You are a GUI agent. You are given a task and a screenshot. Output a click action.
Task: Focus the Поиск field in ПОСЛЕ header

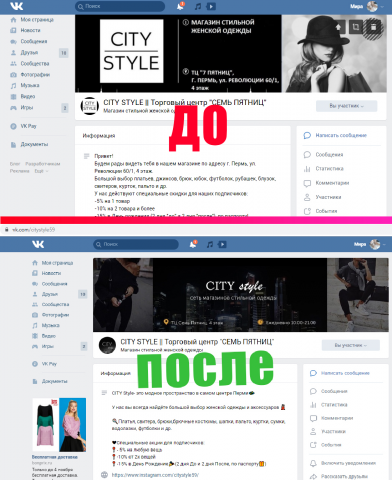[136, 244]
